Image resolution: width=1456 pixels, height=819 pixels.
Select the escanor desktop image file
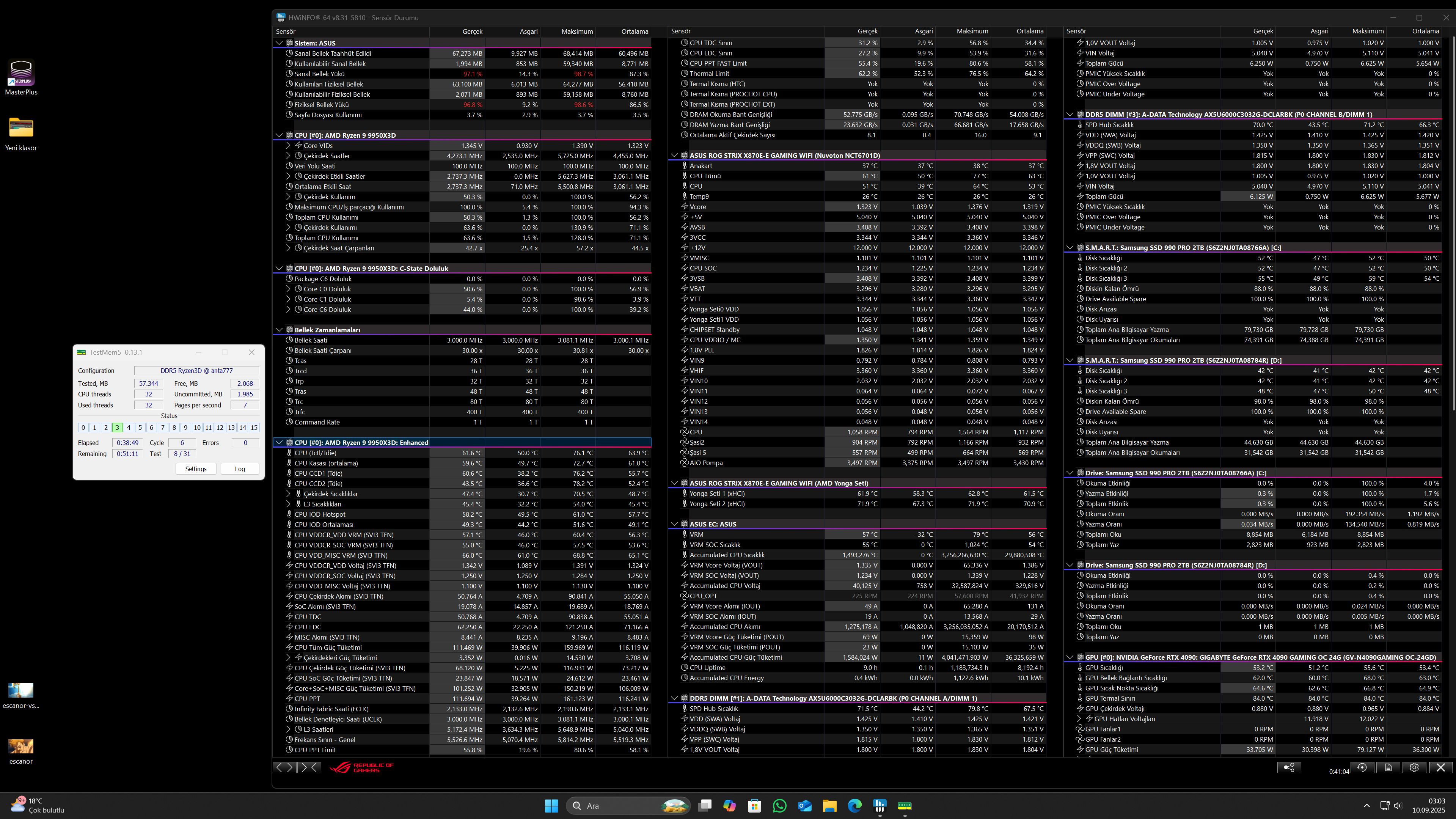coord(21,751)
